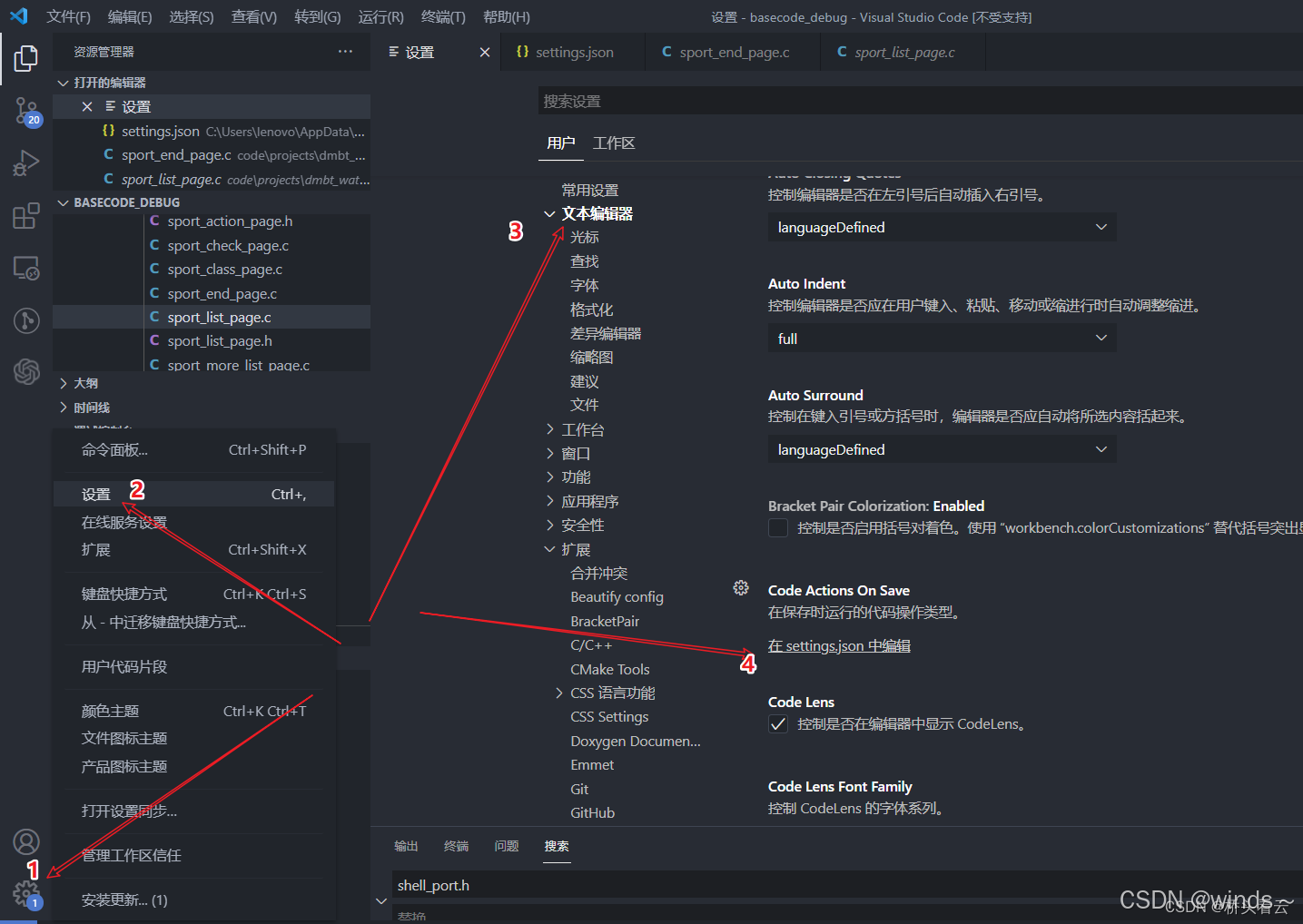1303x924 pixels.
Task: Switch to the sport_list_page.c editor tab
Action: click(903, 53)
